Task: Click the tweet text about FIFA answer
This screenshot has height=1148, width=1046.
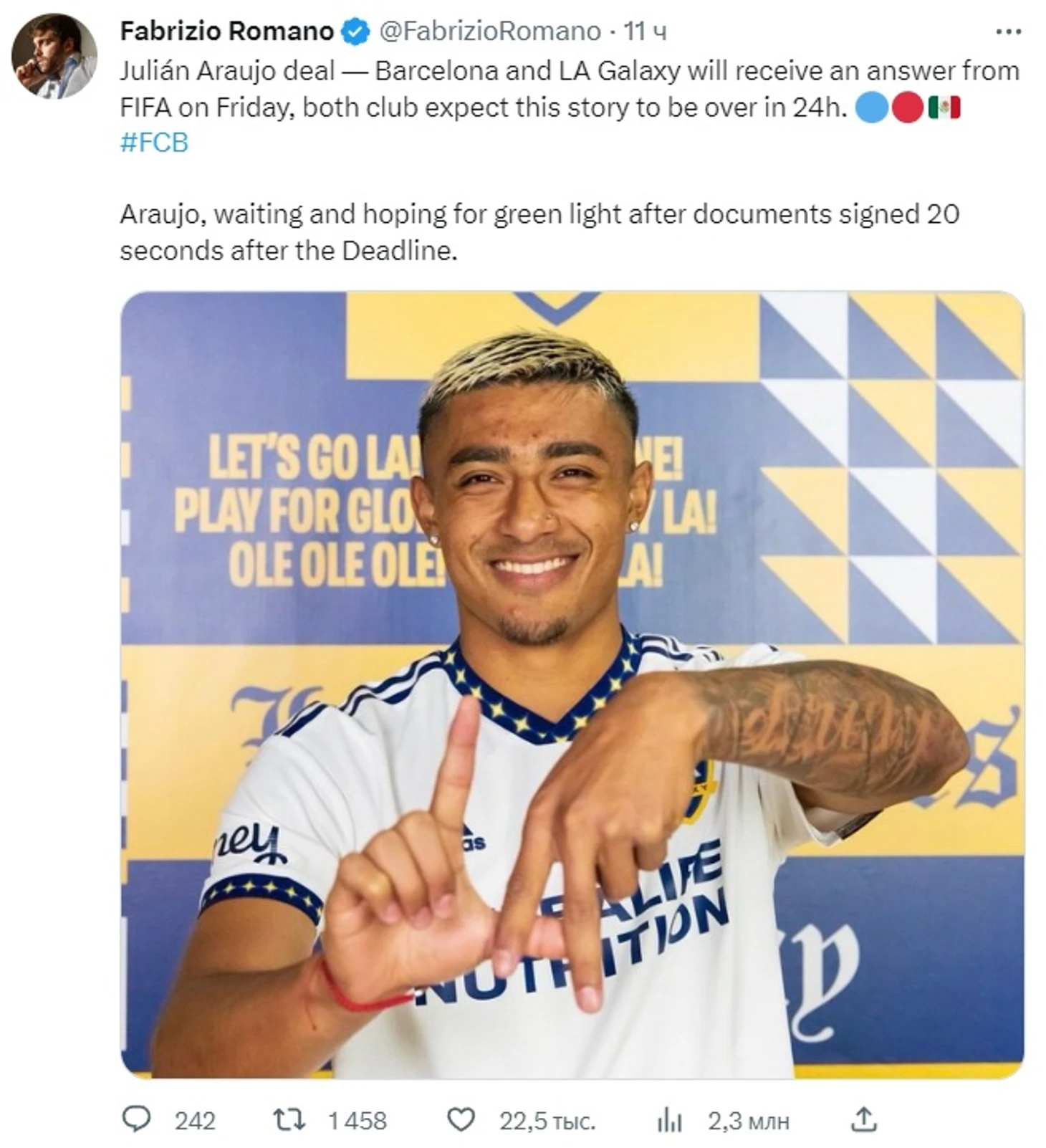Action: pos(570,89)
